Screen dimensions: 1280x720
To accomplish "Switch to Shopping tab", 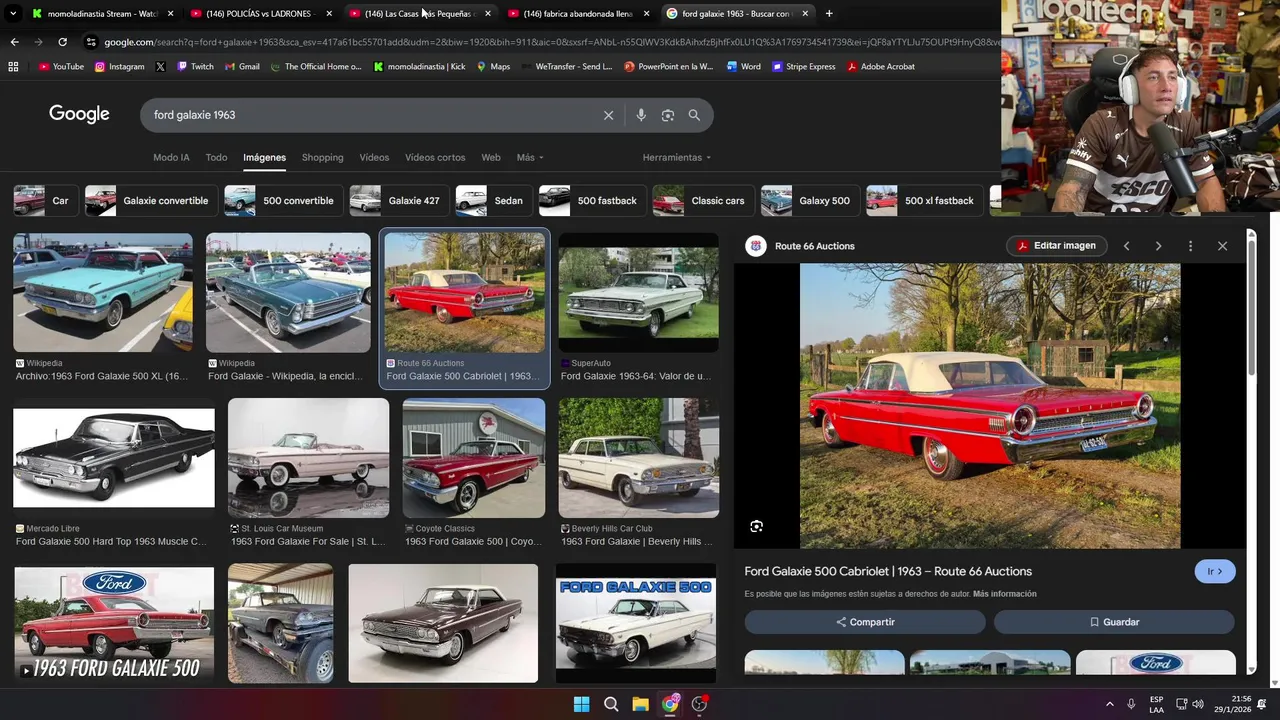I will (x=322, y=158).
